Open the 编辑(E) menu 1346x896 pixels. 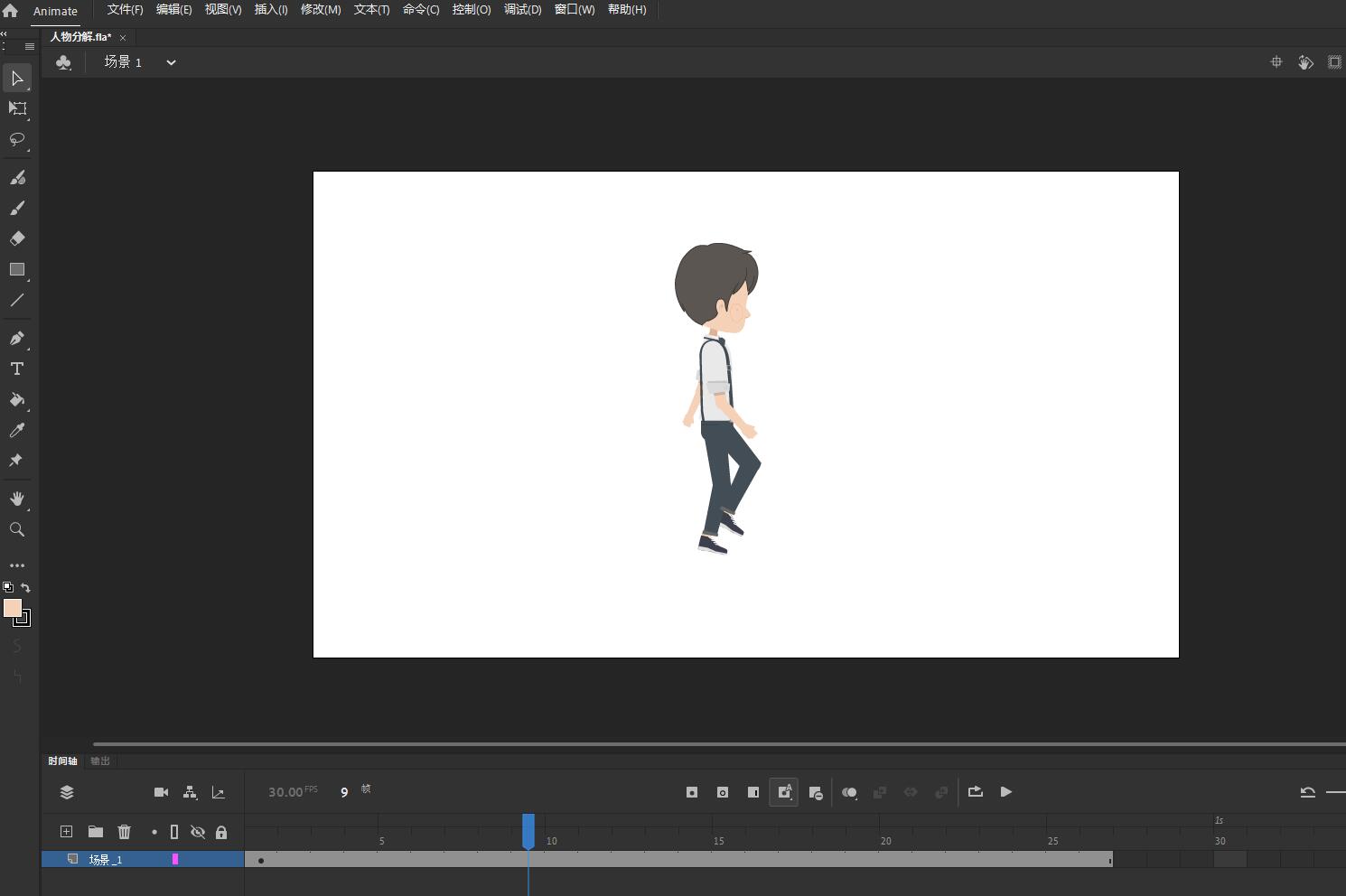(x=173, y=10)
